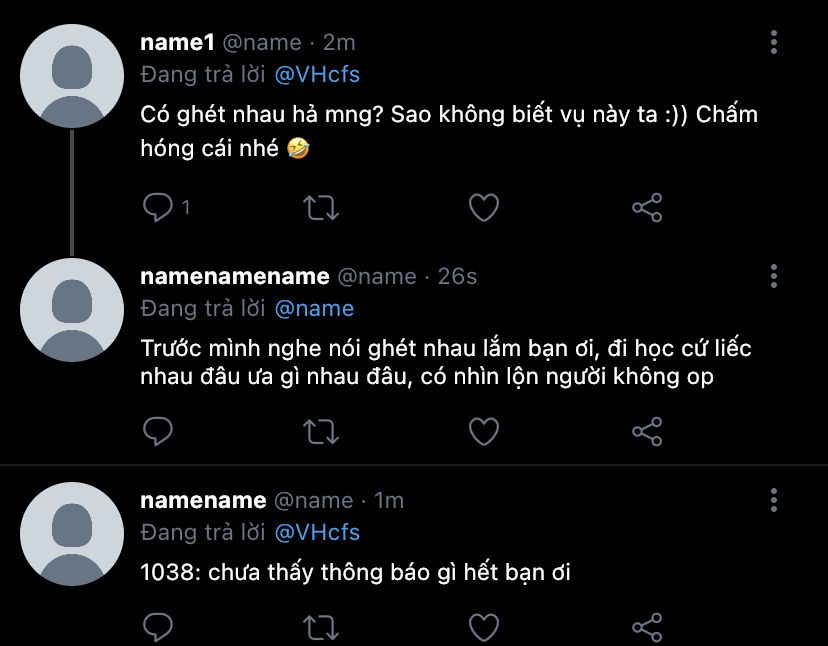The image size is (828, 646).
Task: Open more options on namenamename's reply
Action: (x=774, y=276)
